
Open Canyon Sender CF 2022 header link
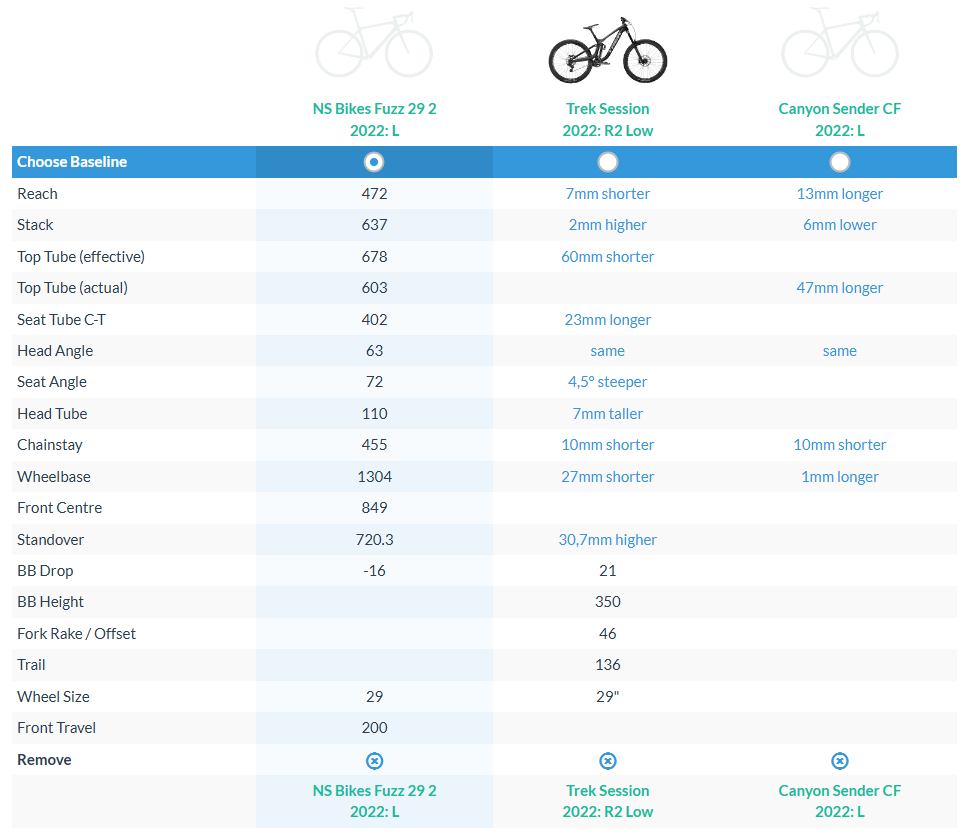[840, 120]
